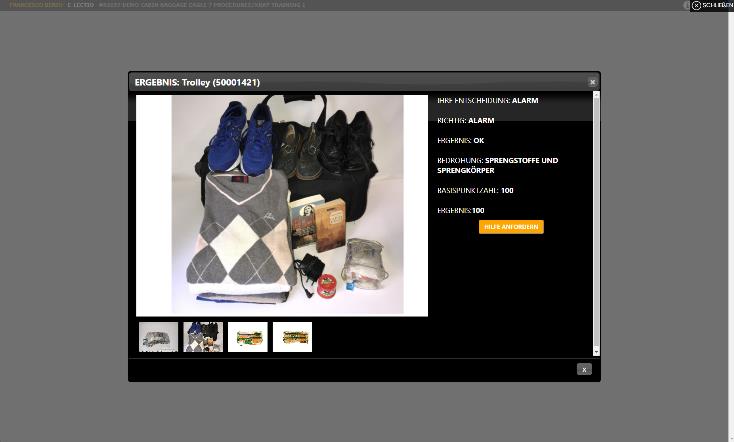View the fourth X-ray thumbnail
734x442 pixels.
click(x=292, y=337)
